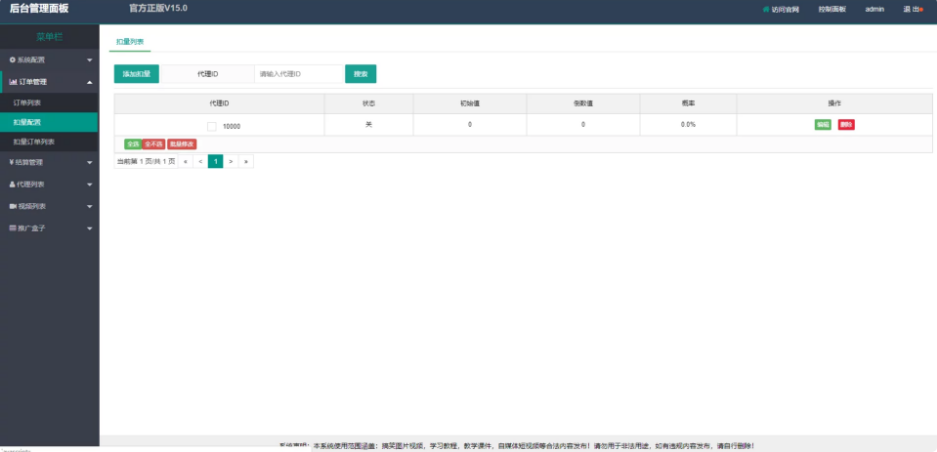This screenshot has height=452, width=937.
Task: Focus the 请输入代理ID search input field
Action: tap(299, 74)
